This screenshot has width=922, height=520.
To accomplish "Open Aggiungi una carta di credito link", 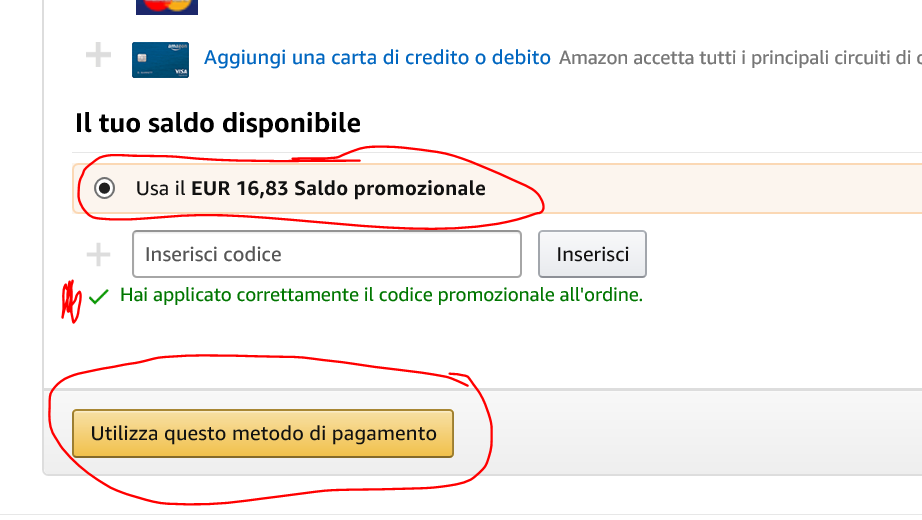I will point(377,57).
